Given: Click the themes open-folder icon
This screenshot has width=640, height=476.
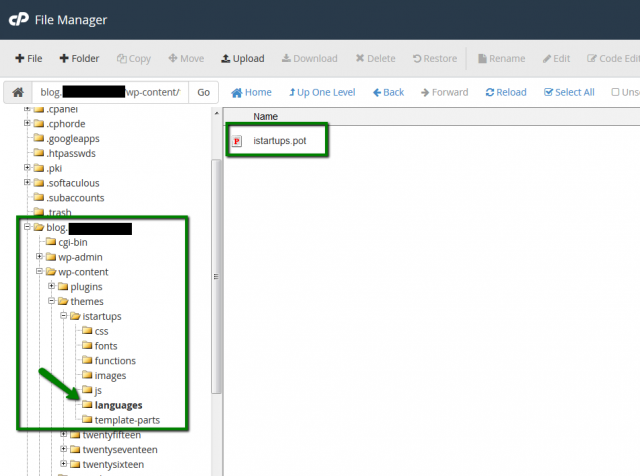Looking at the screenshot, I should [63, 301].
